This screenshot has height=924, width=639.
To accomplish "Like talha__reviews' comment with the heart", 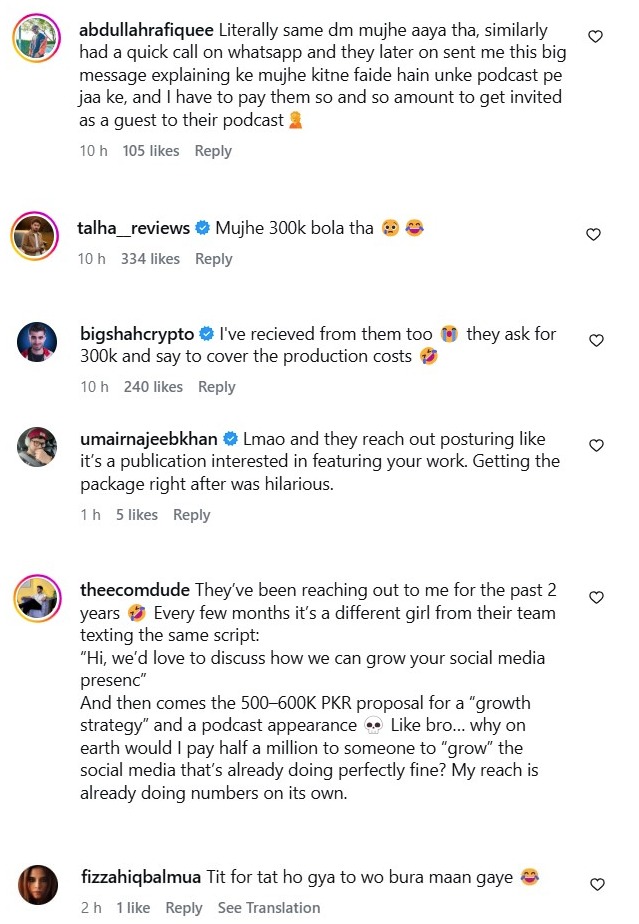I will point(593,235).
